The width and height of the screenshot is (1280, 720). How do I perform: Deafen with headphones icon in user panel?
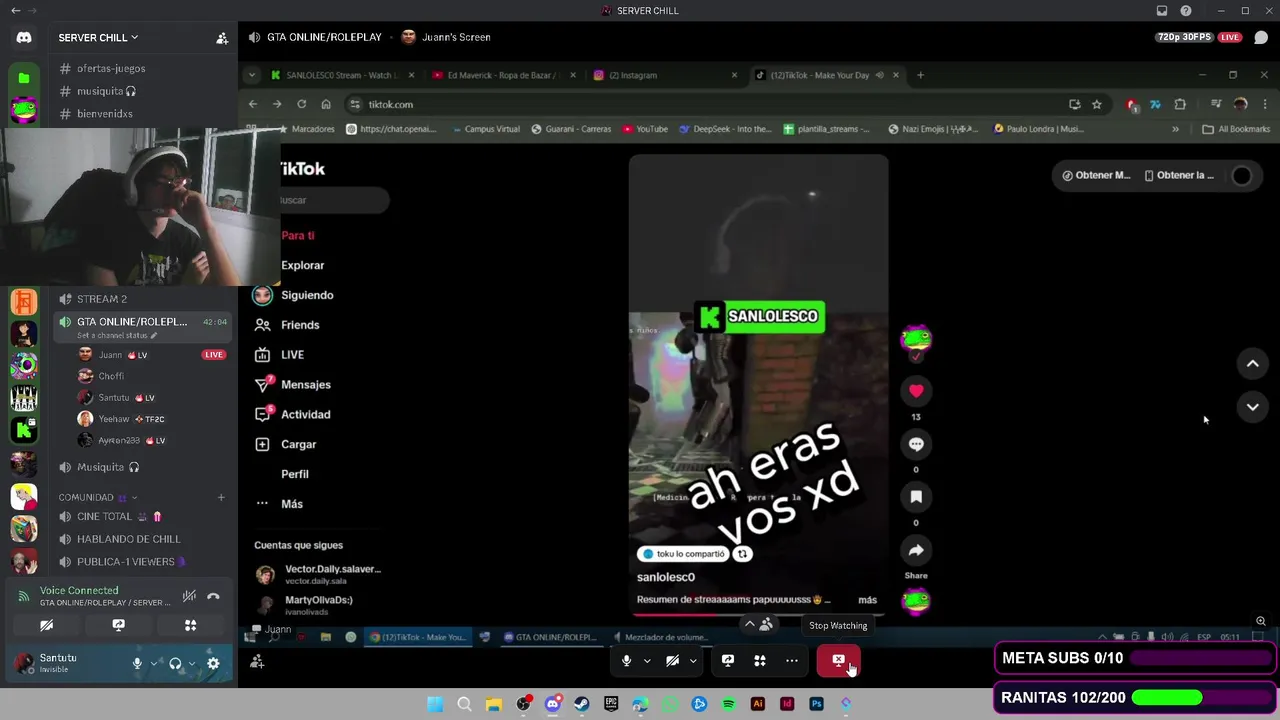[175, 663]
